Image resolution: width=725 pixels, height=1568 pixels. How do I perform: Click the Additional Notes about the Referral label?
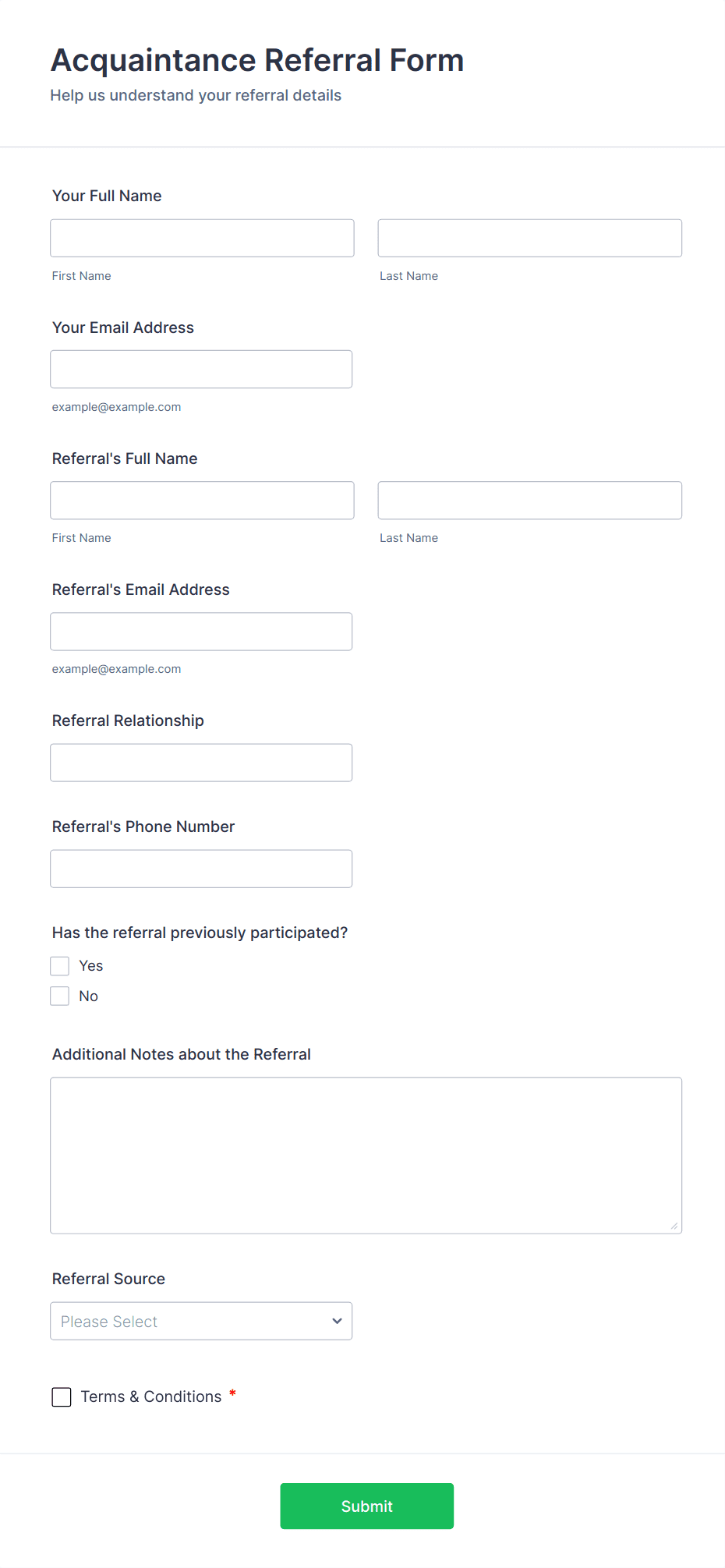182,1054
